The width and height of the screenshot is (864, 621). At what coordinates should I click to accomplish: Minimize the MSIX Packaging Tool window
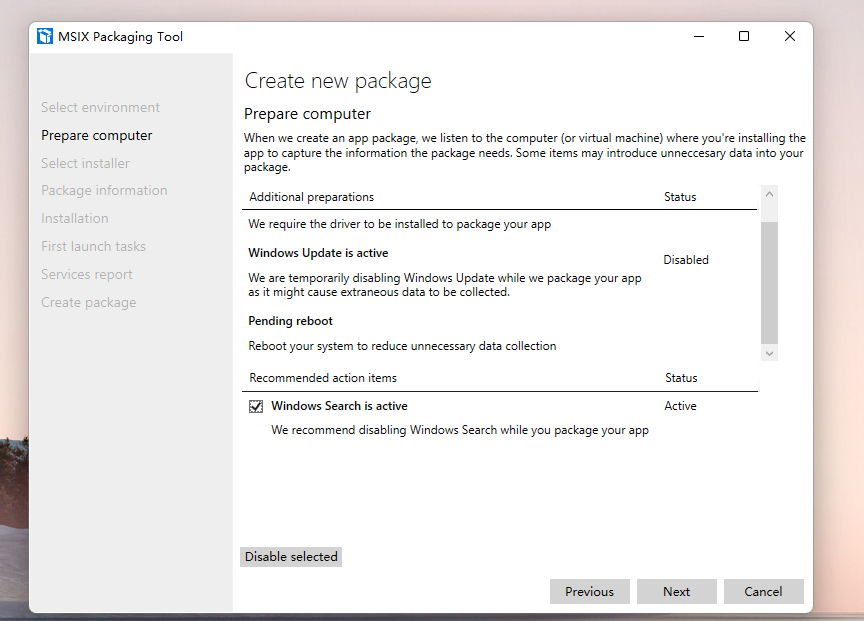[699, 36]
